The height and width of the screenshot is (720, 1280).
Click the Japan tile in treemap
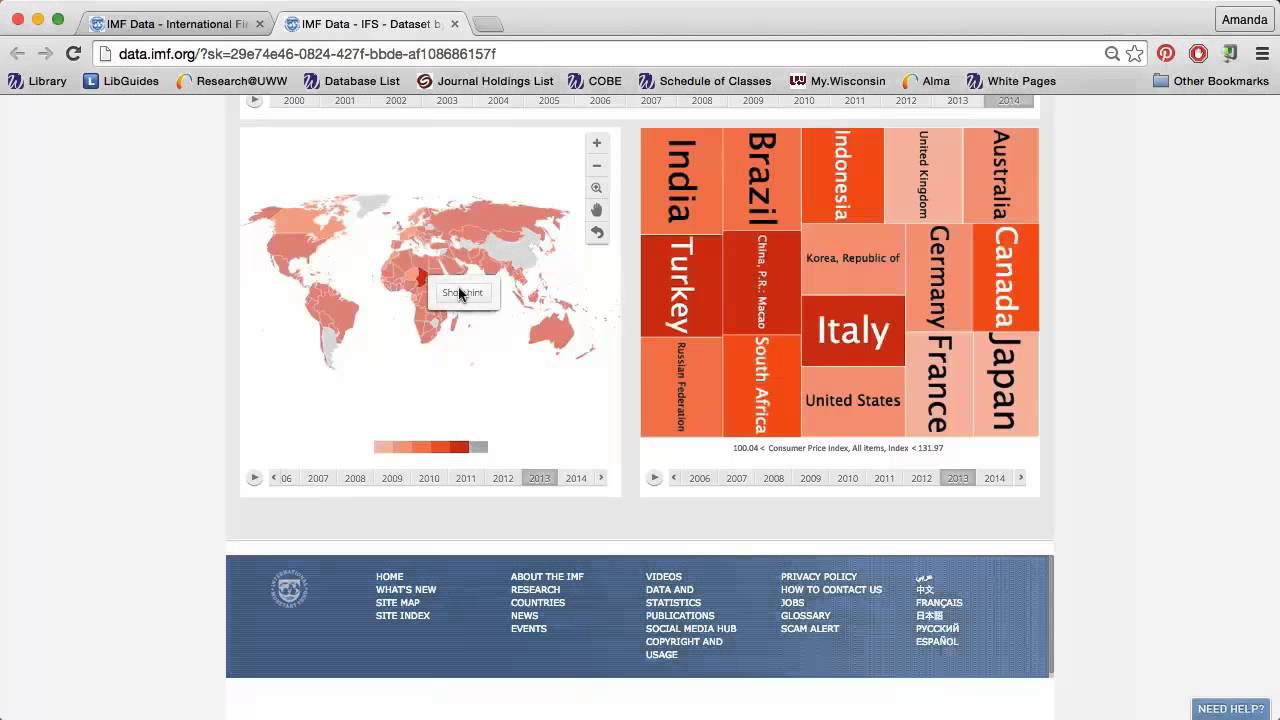(1005, 384)
